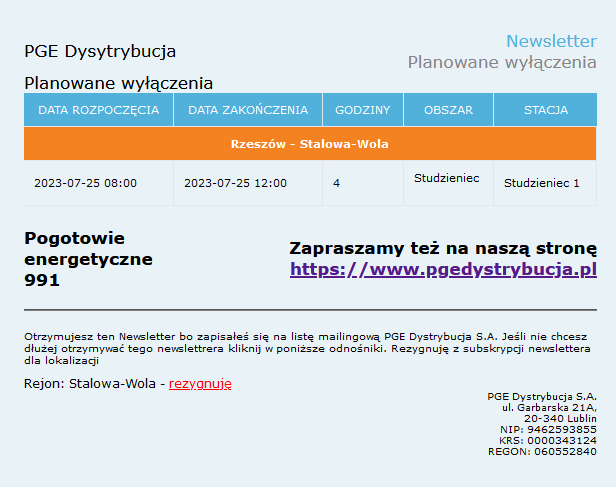This screenshot has width=616, height=487.
Task: Click end date 2023-07-25 12:00 cell
Action: [248, 183]
